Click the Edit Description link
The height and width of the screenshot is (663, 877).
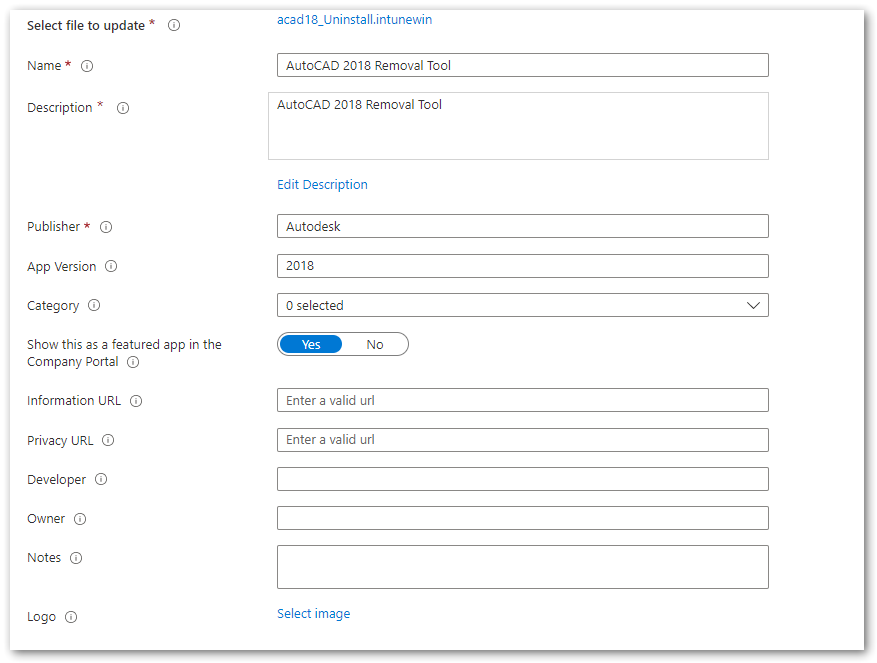(322, 185)
